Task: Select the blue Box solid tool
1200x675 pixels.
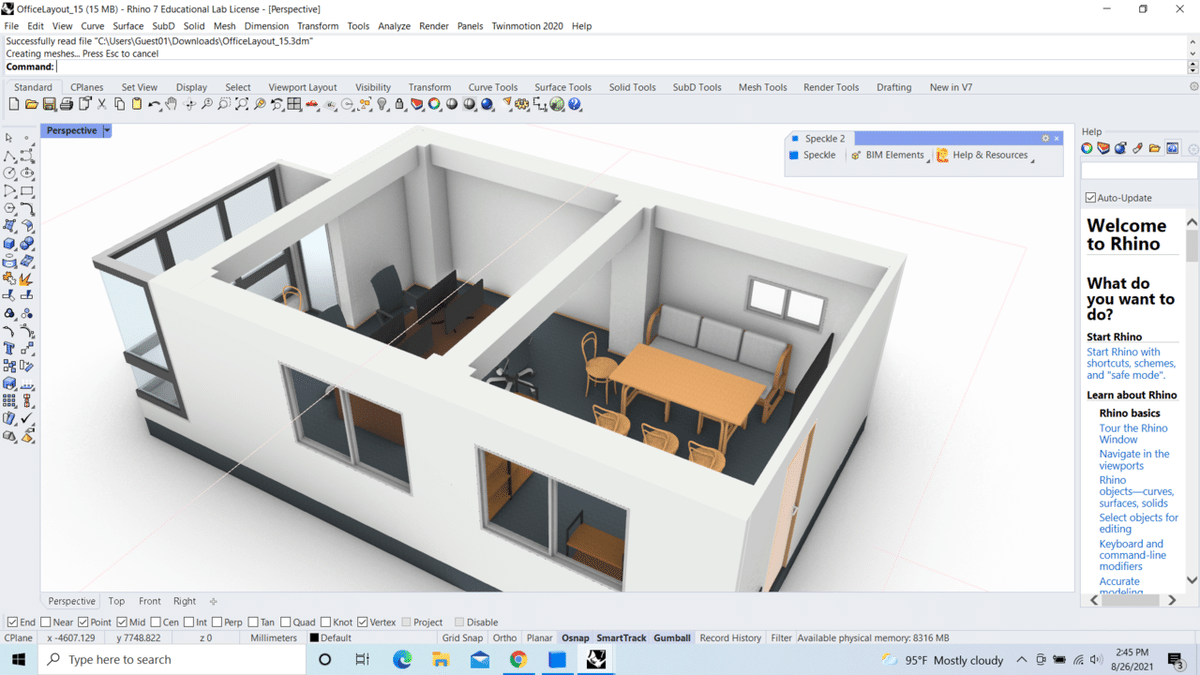Action: [x=9, y=243]
